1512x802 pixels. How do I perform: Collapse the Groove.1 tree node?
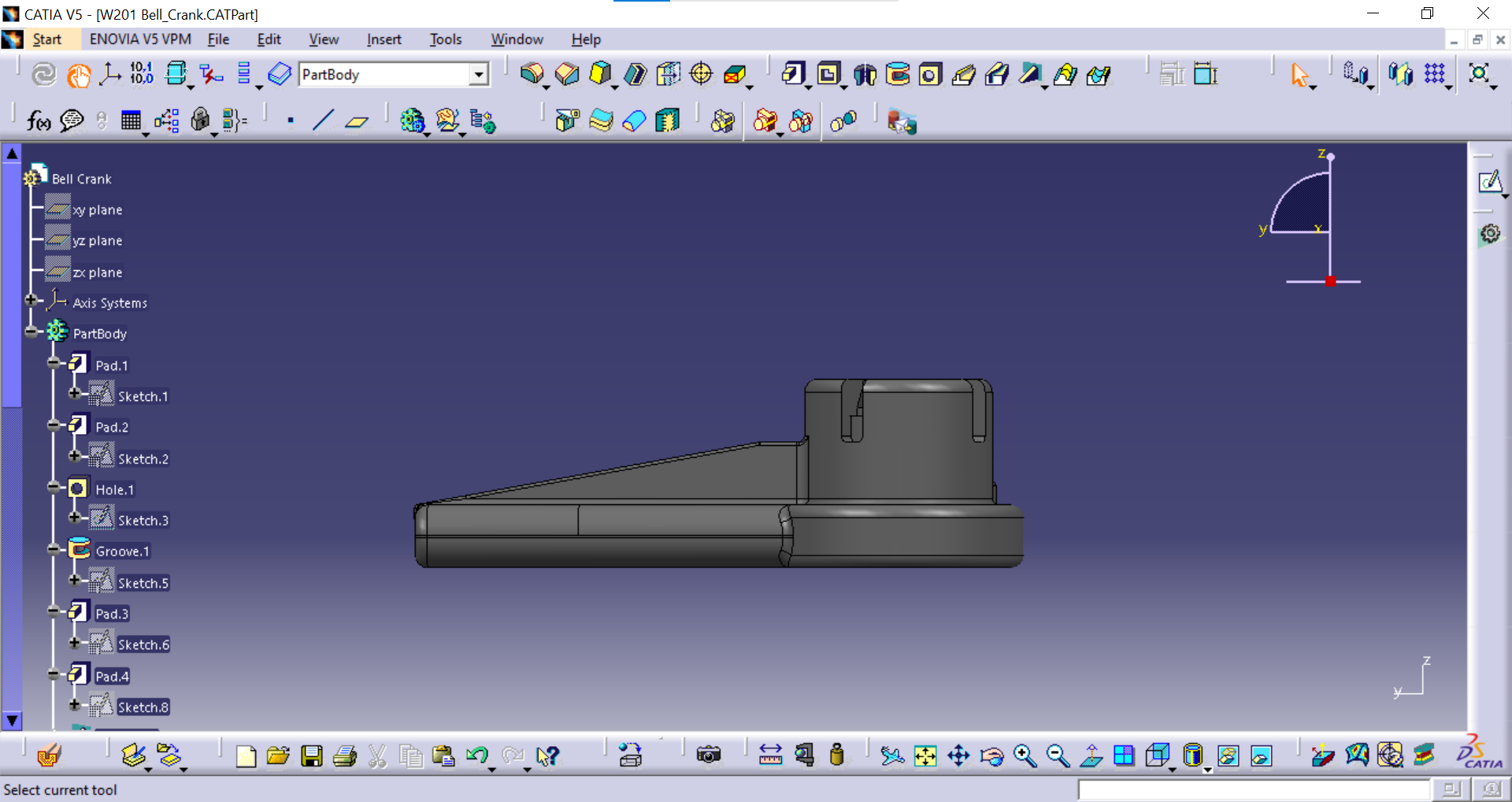54,549
